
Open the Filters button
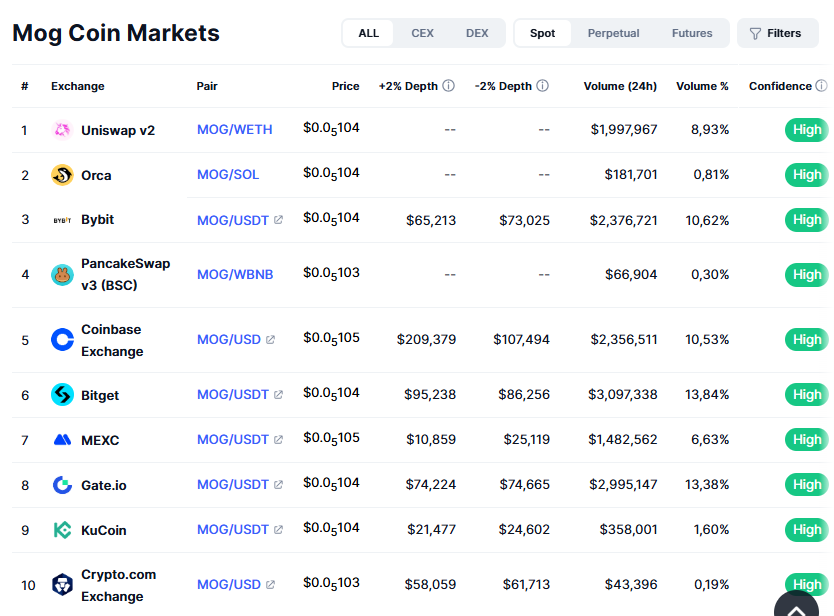point(778,33)
